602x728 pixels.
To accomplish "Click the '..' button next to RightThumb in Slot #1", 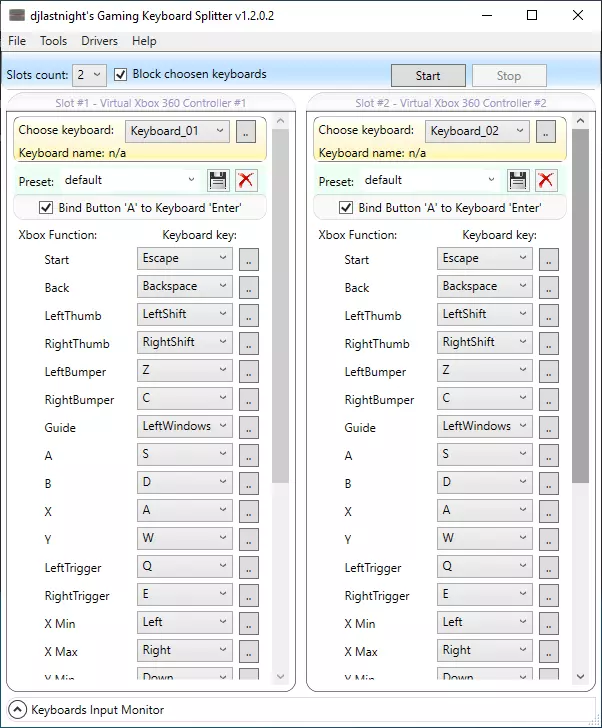I will point(249,343).
